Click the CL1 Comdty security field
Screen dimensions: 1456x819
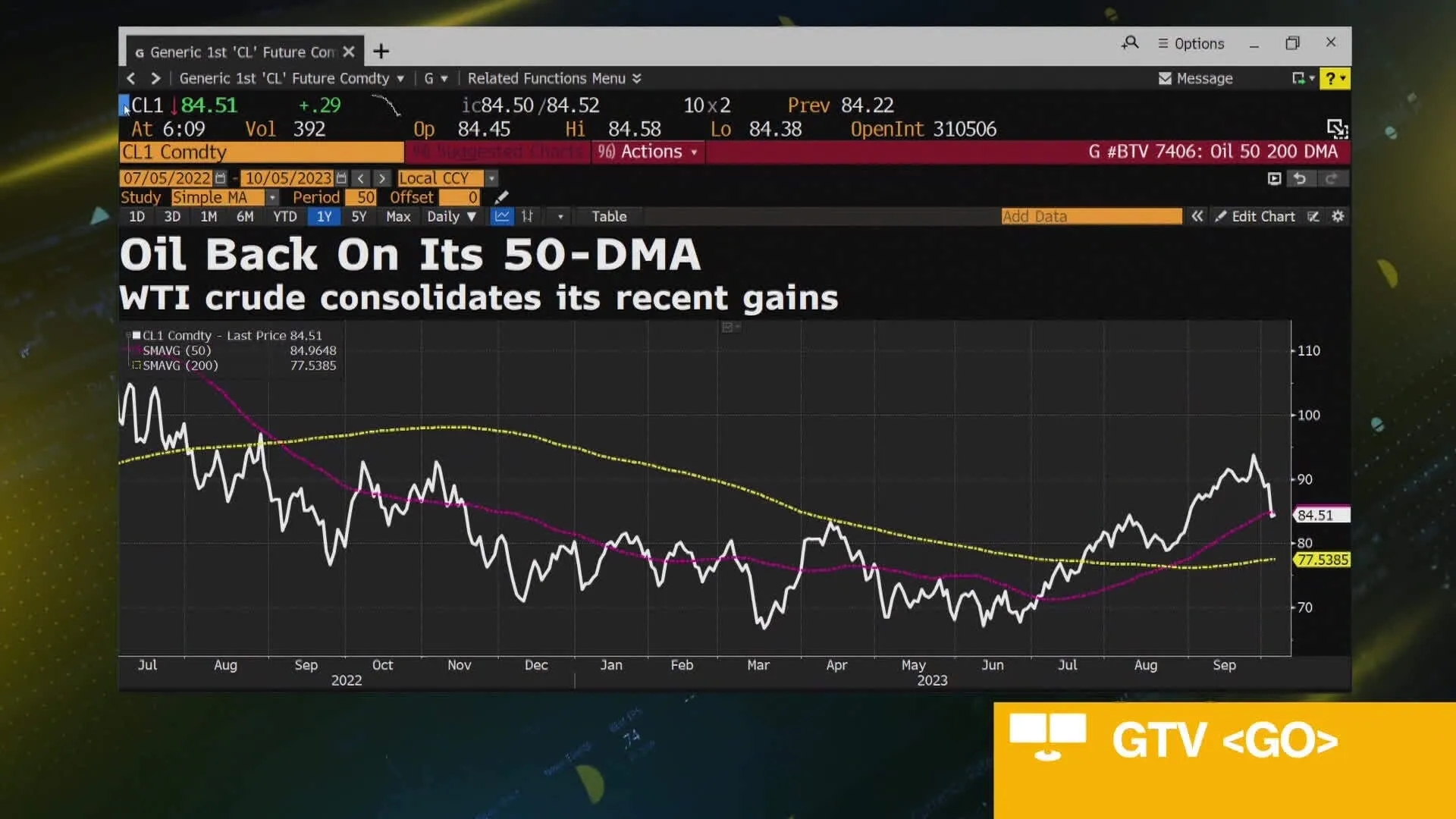262,152
